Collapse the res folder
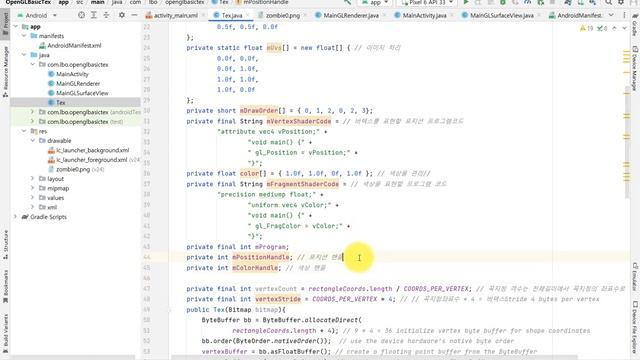The image size is (640, 360). (24, 131)
